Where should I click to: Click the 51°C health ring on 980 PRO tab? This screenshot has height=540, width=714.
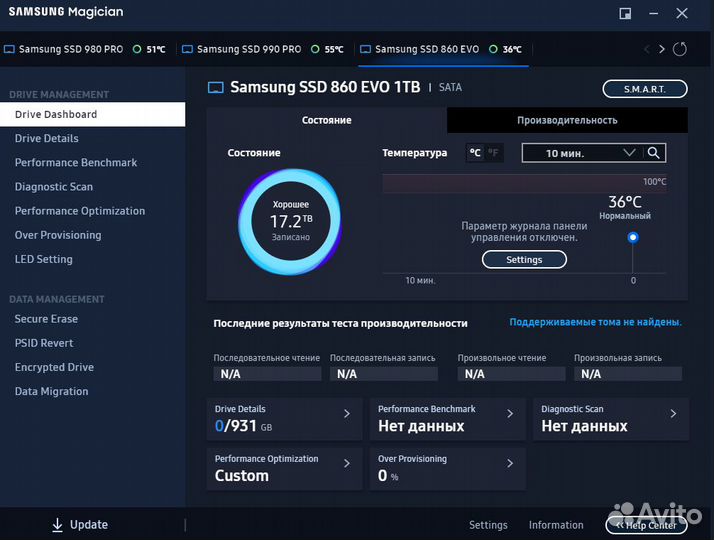[x=137, y=49]
